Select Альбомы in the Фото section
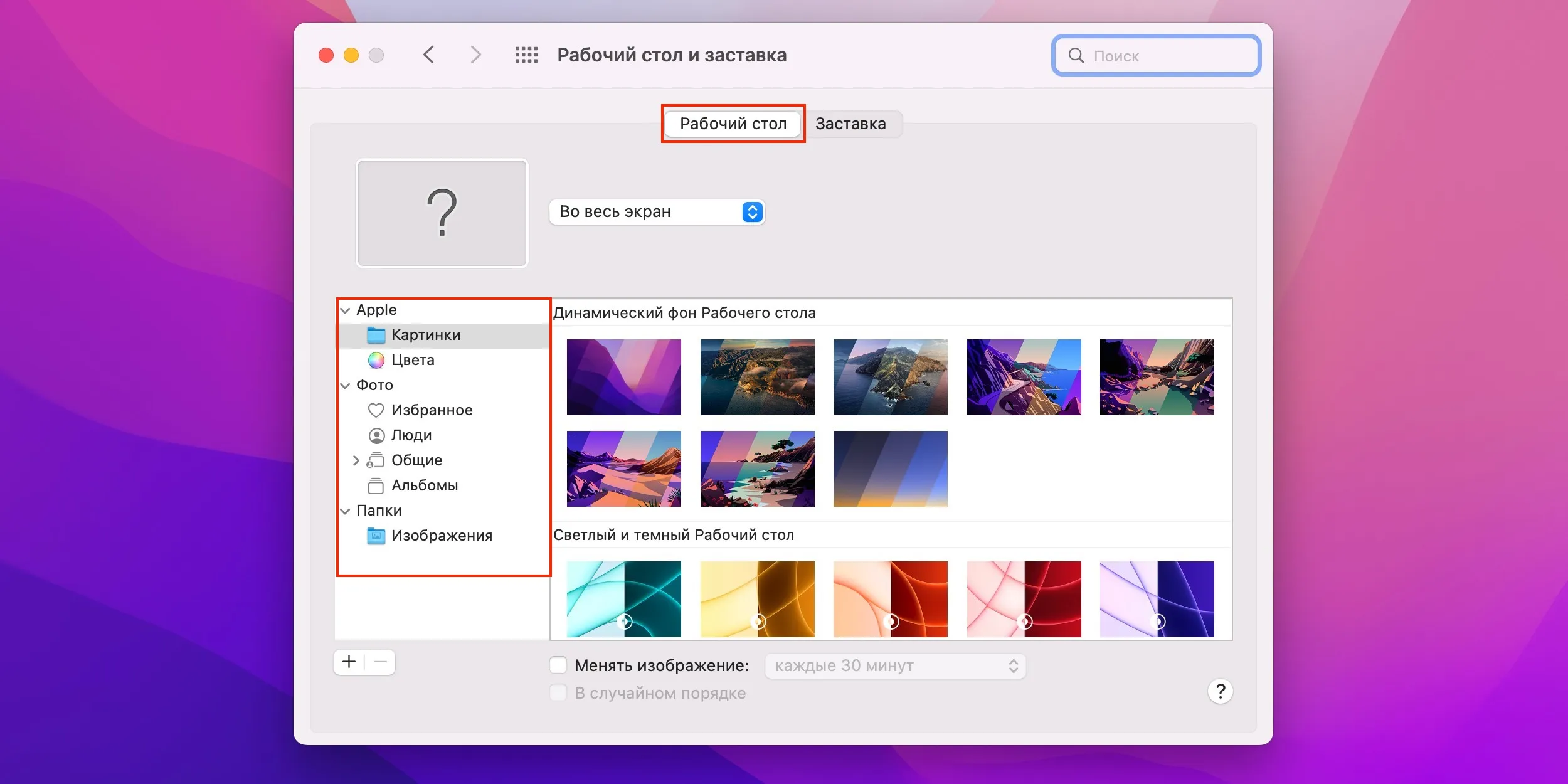1568x784 pixels. [x=443, y=485]
